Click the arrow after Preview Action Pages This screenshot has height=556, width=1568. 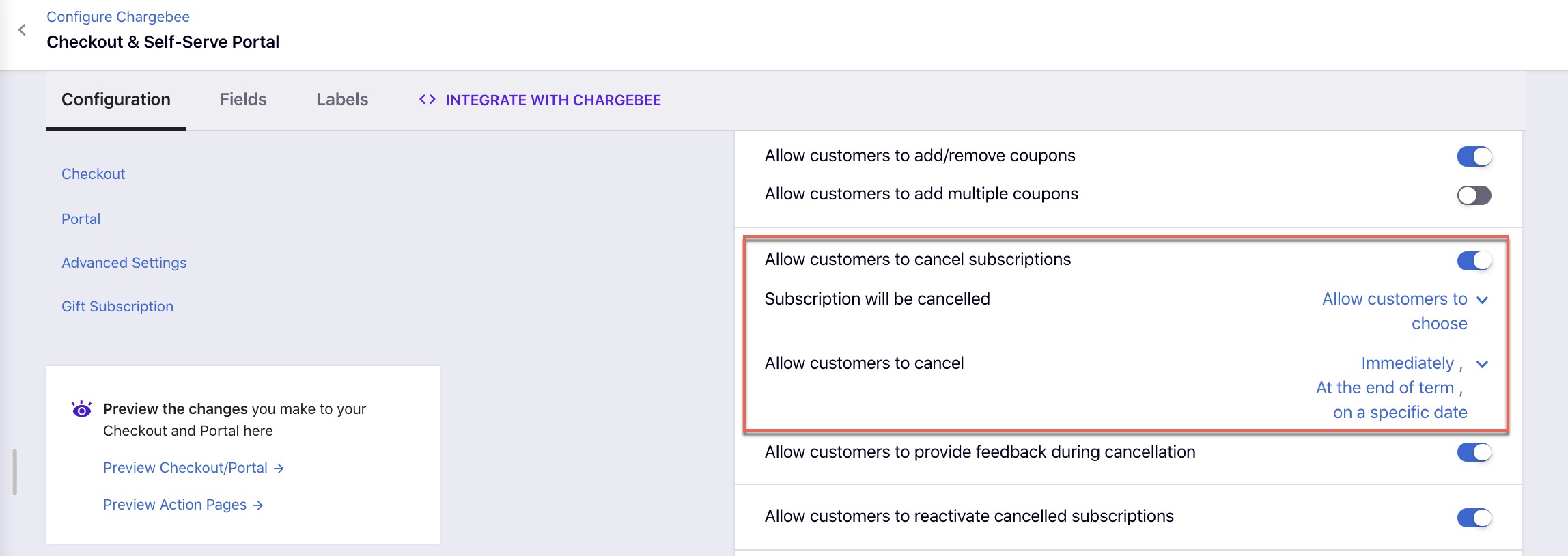click(257, 505)
